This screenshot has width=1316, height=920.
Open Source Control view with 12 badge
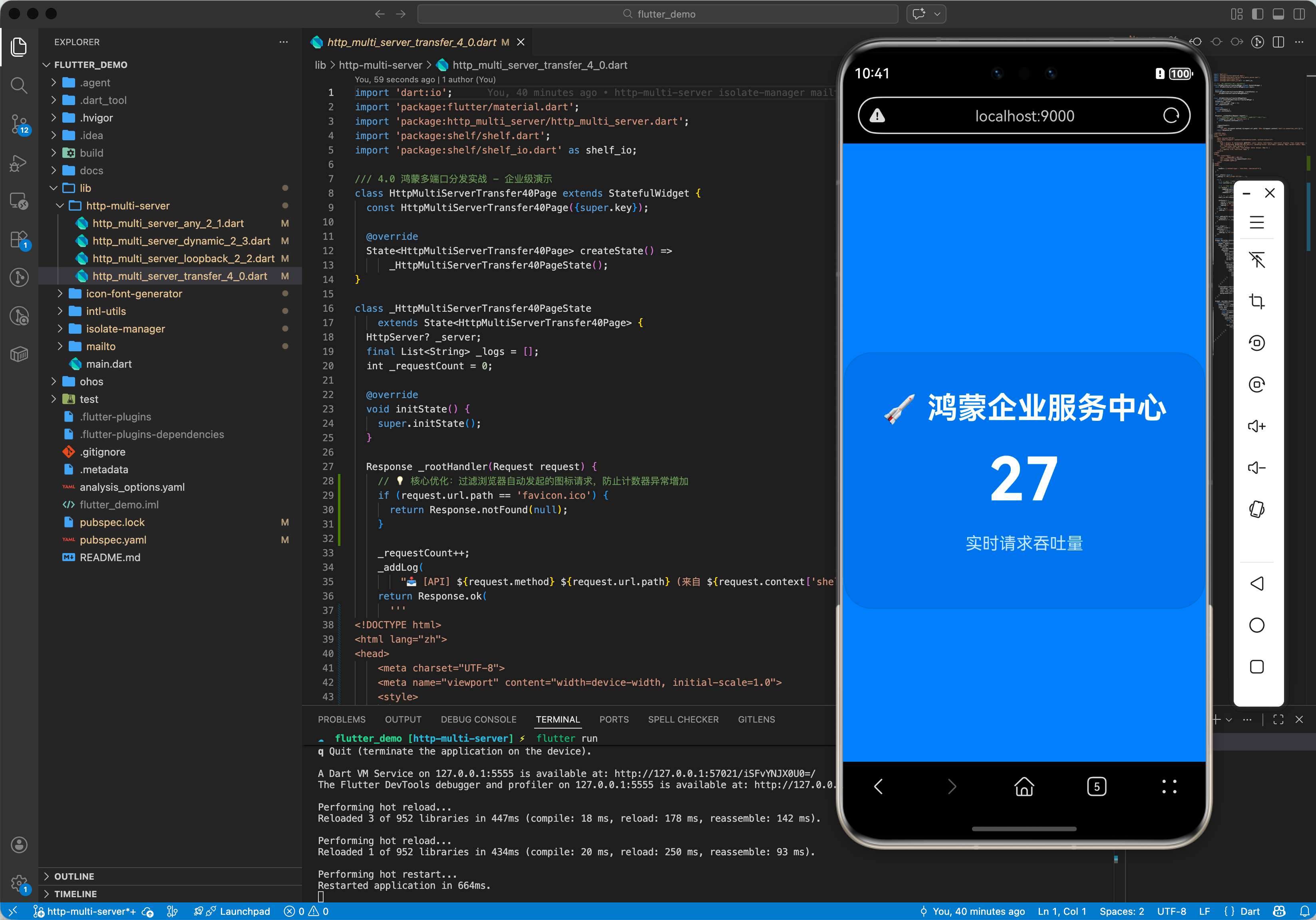coord(19,123)
